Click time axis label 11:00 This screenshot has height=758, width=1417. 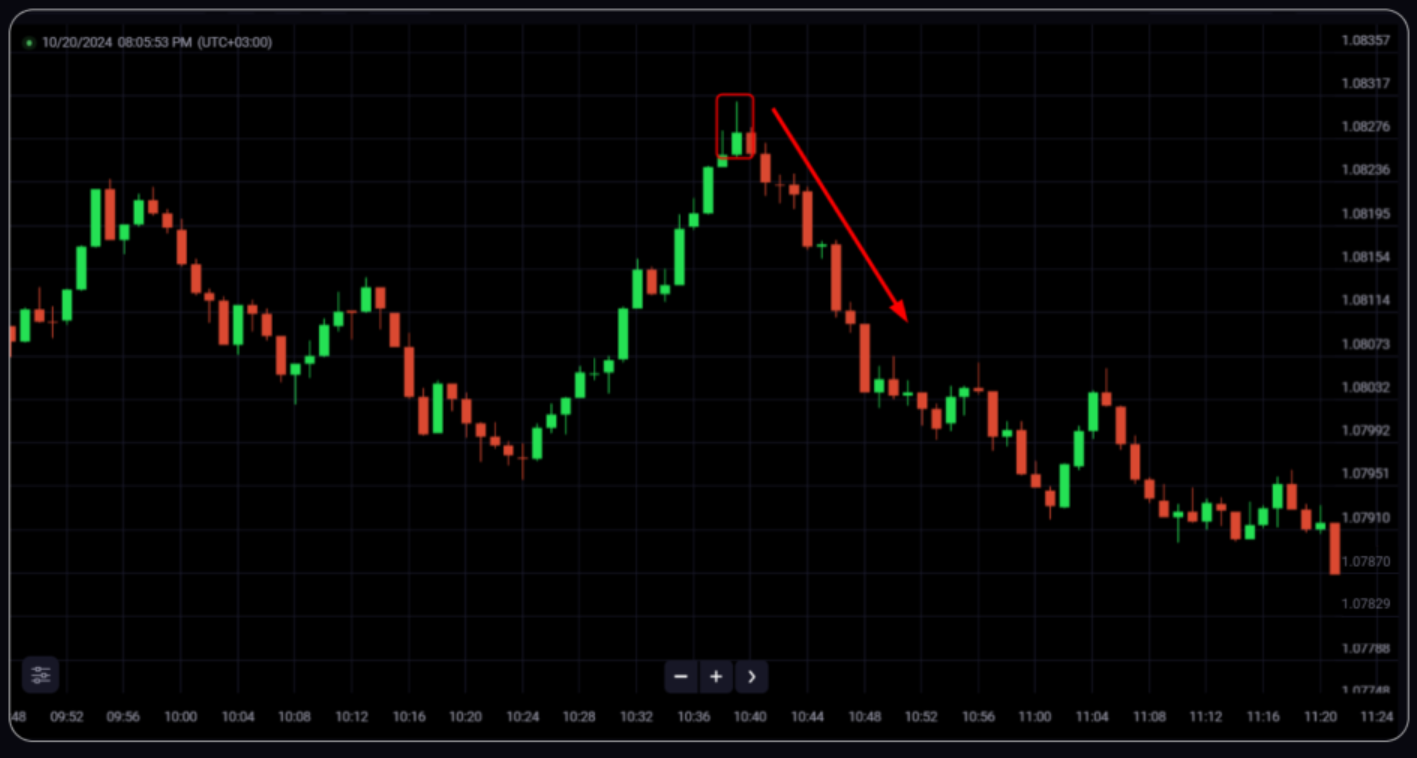(1035, 717)
